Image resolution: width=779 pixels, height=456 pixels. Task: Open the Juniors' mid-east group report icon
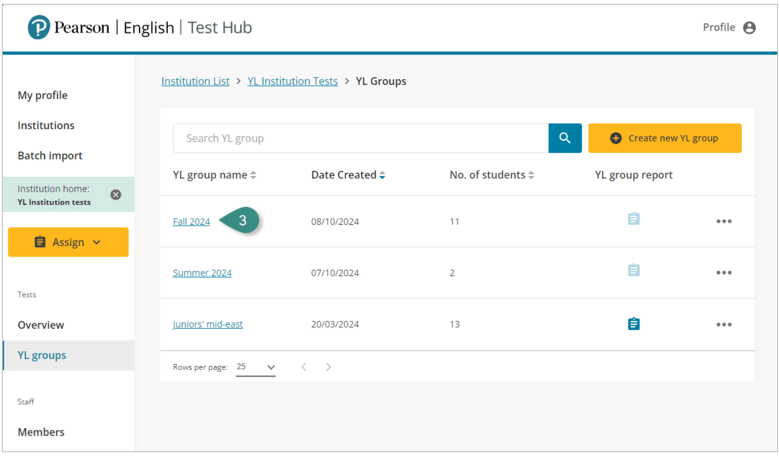point(633,324)
